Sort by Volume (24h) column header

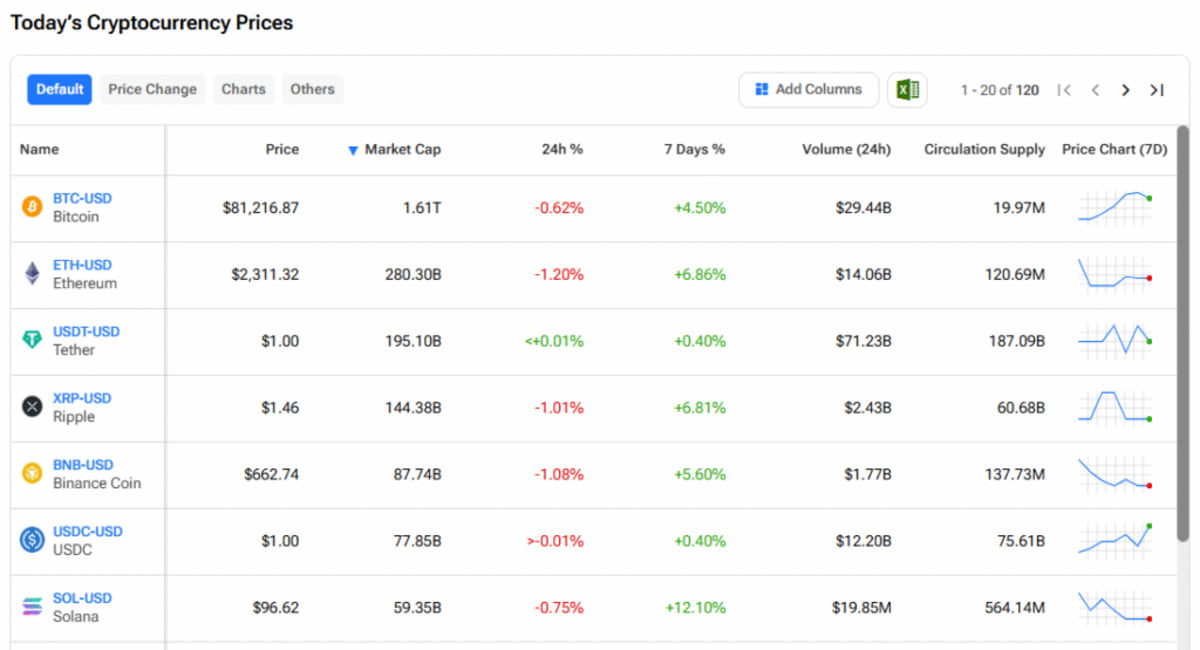[846, 149]
